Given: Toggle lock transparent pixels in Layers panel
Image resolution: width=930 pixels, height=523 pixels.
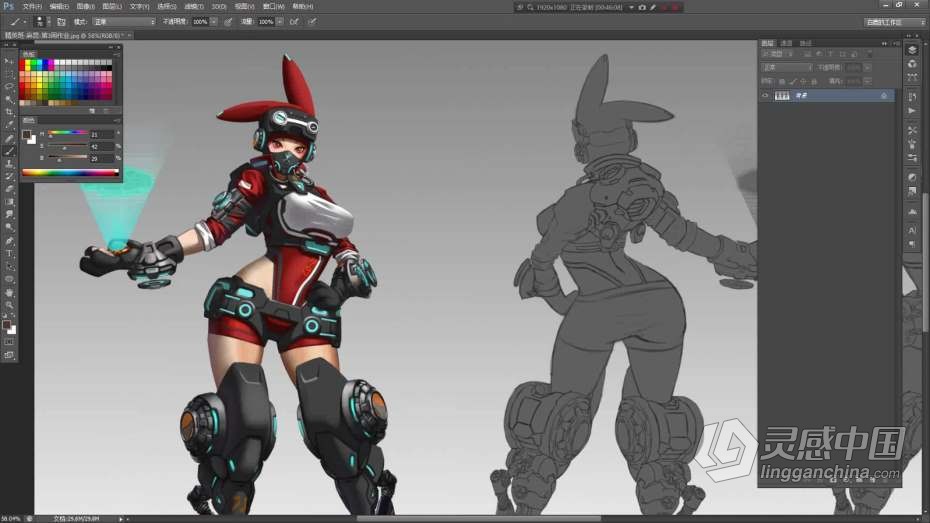Looking at the screenshot, I should tap(782, 81).
